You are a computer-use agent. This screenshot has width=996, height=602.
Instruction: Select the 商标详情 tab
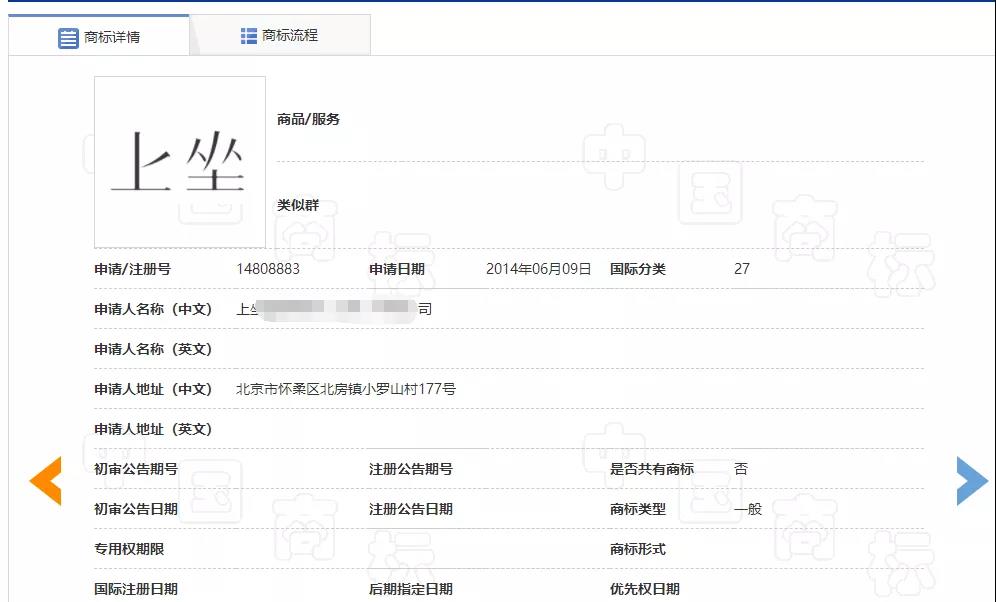pos(113,37)
